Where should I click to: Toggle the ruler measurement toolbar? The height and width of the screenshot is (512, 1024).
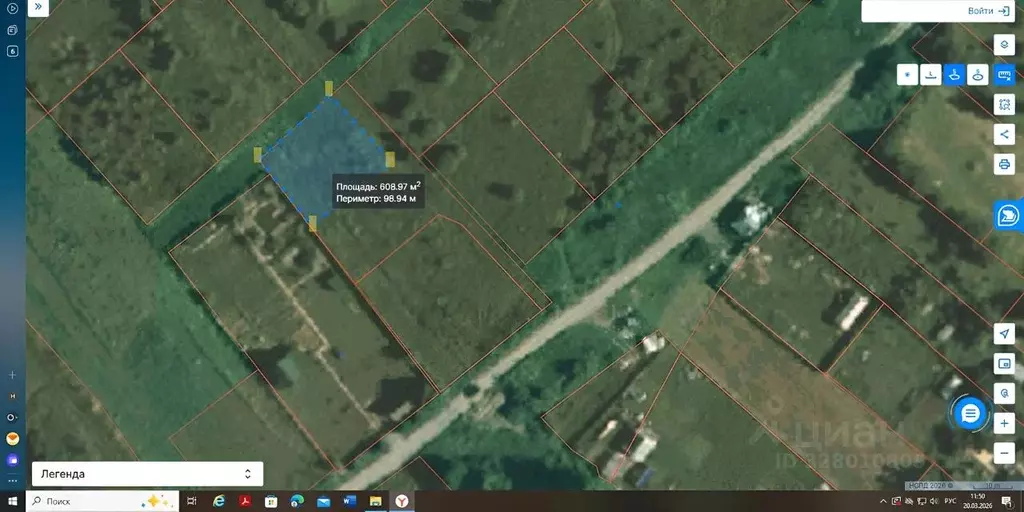click(1004, 75)
